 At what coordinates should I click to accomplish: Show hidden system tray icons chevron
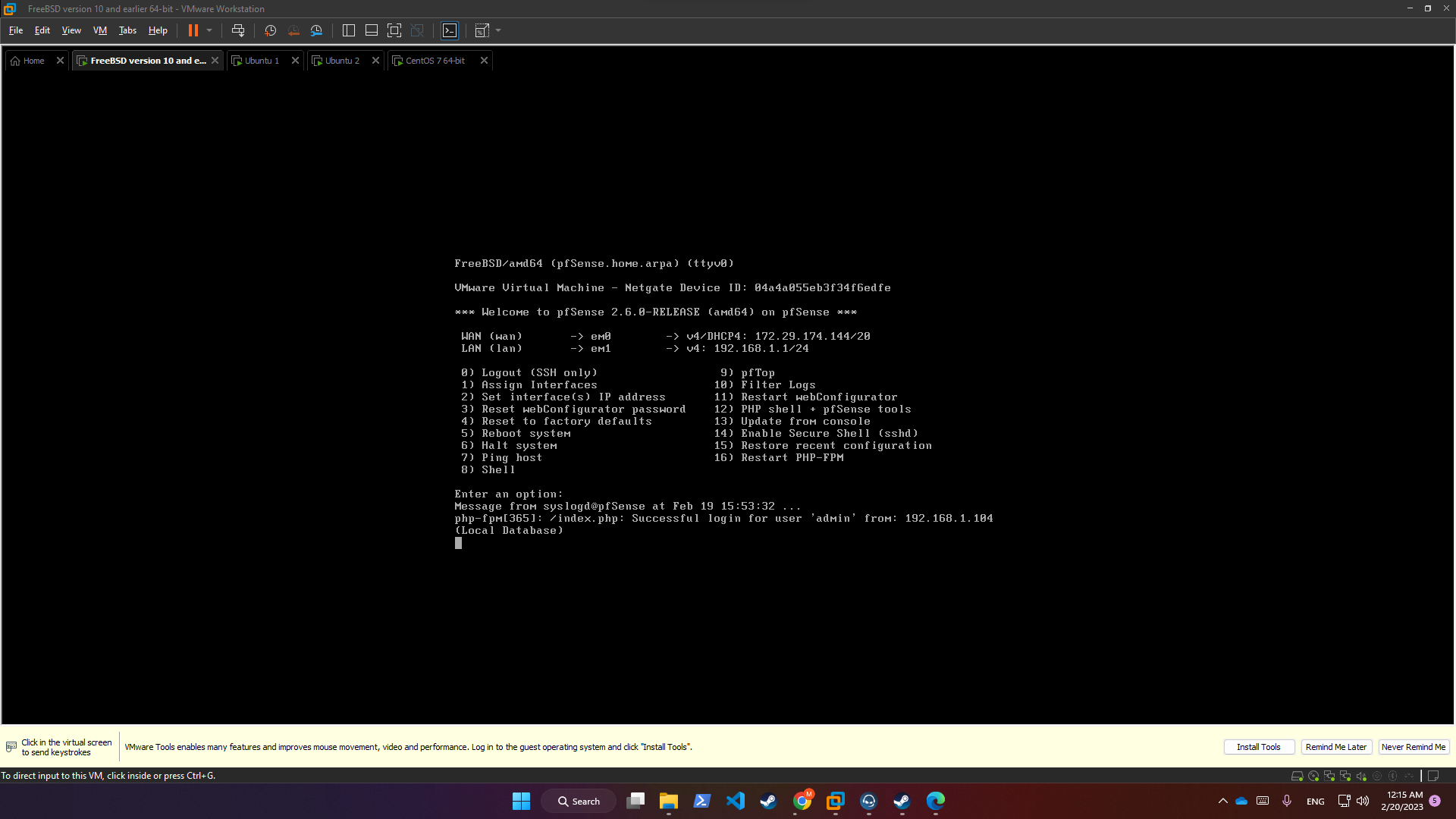pos(1222,801)
